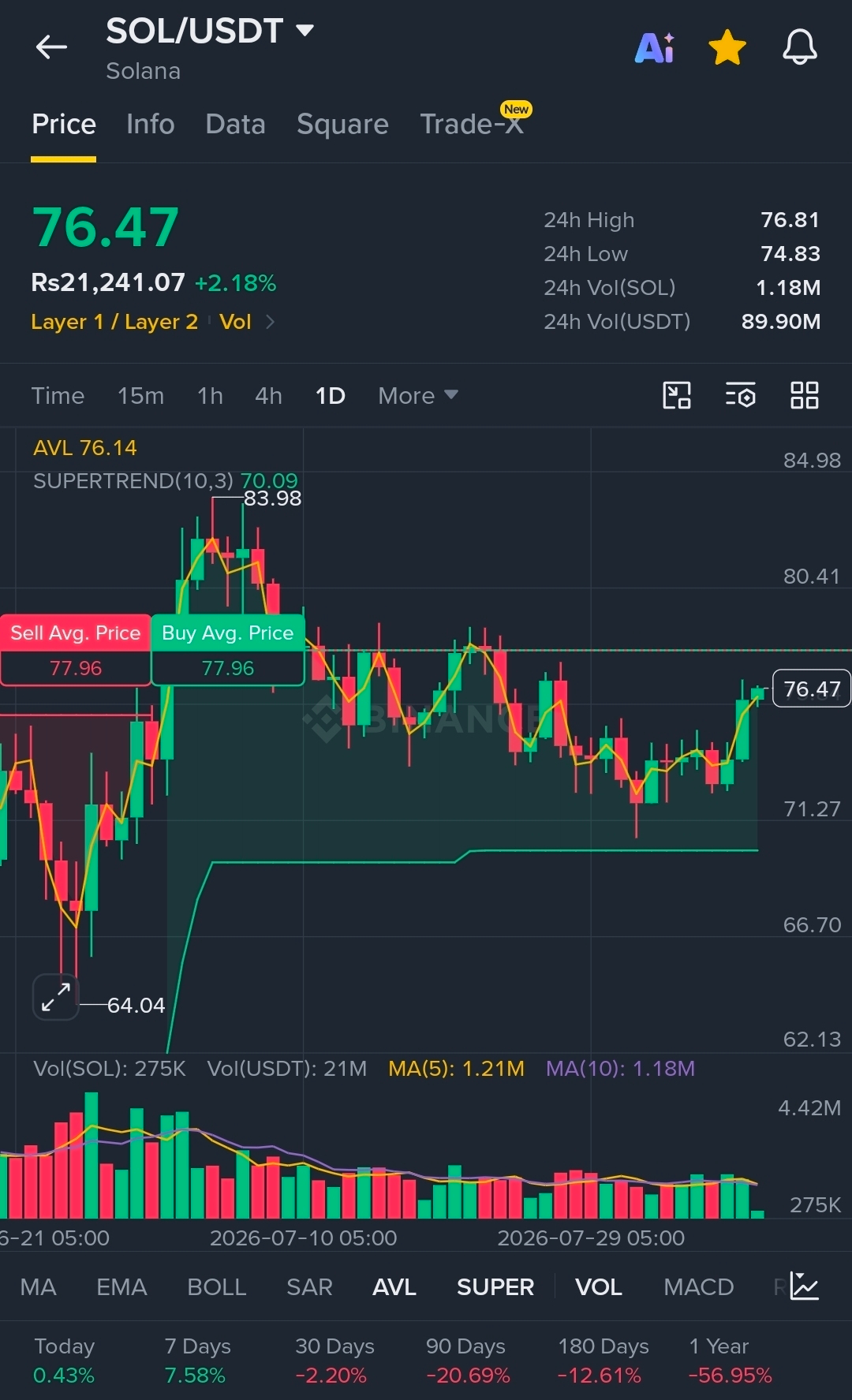Expand the category chevron next to Vol

tap(270, 322)
